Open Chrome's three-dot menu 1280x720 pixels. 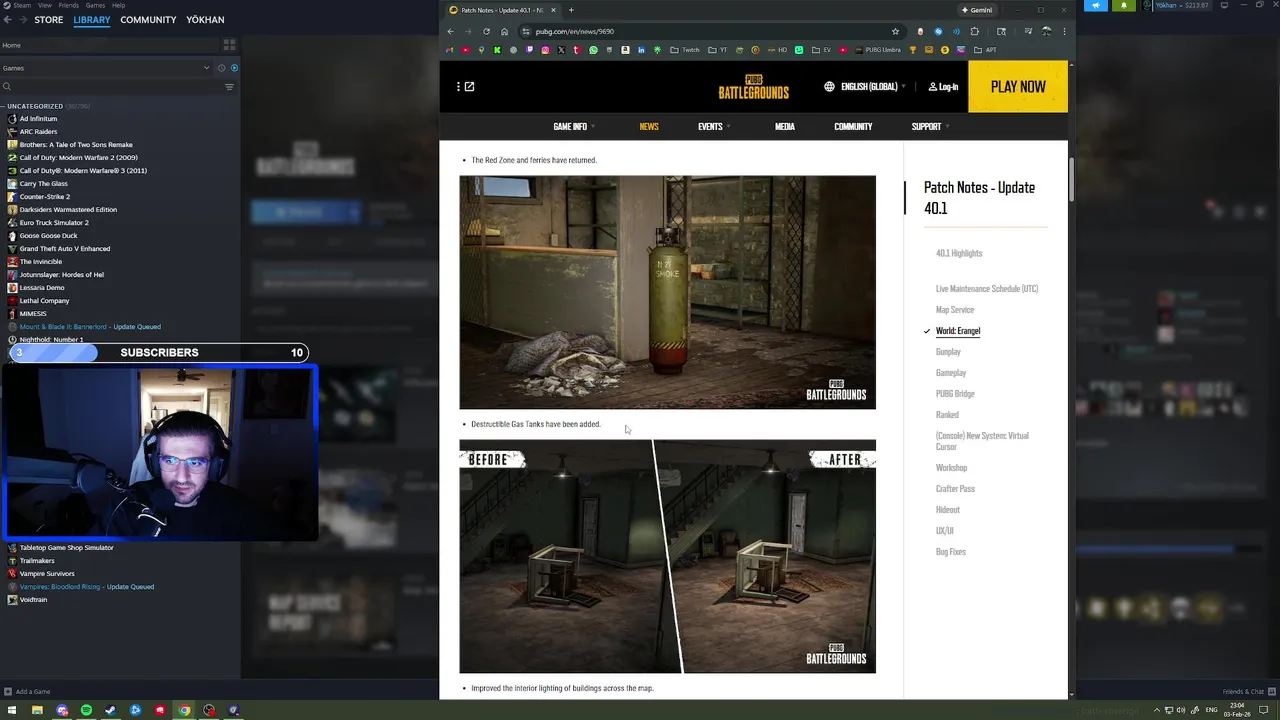[x=1062, y=31]
